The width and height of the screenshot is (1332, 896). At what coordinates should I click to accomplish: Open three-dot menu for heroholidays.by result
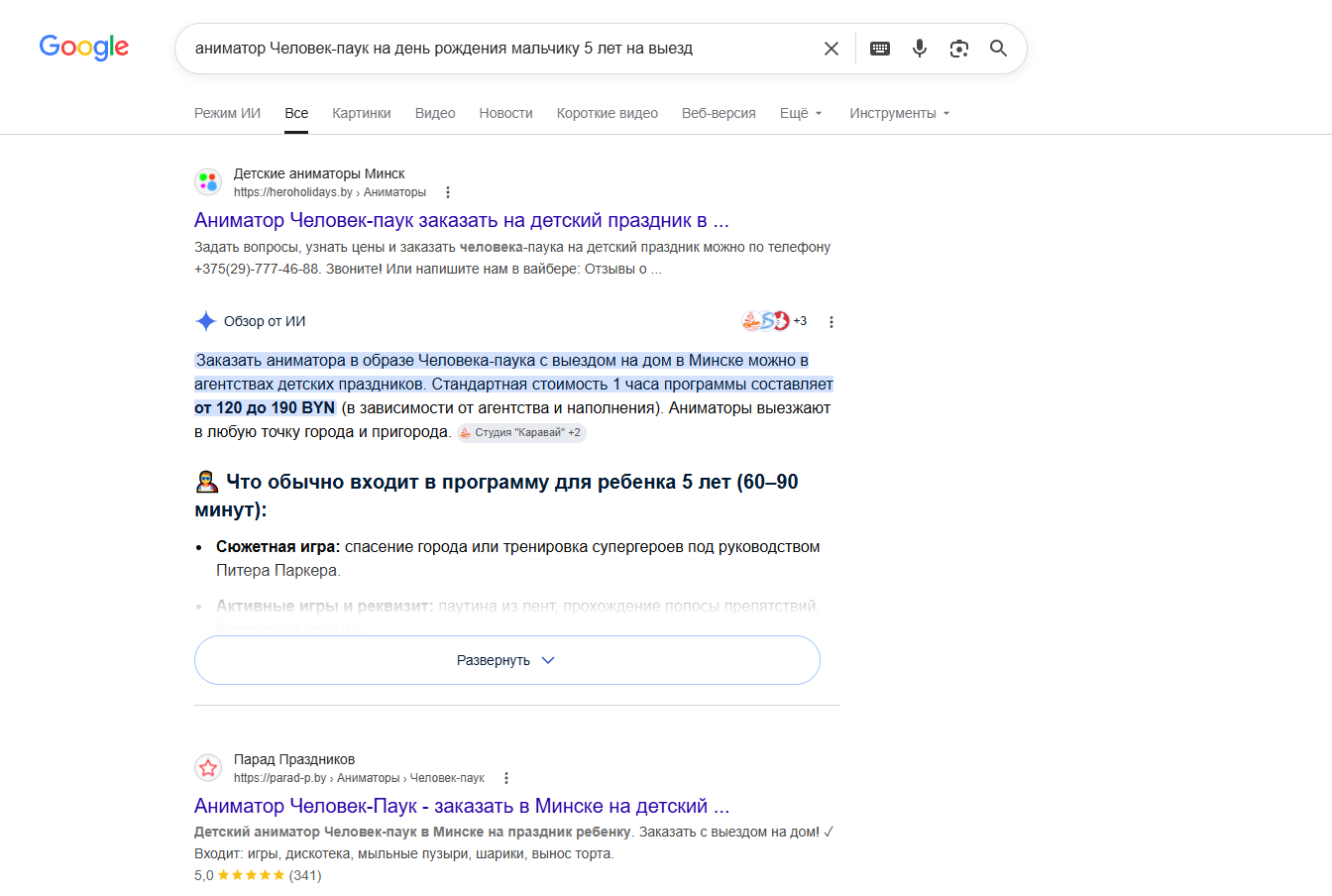(x=448, y=192)
